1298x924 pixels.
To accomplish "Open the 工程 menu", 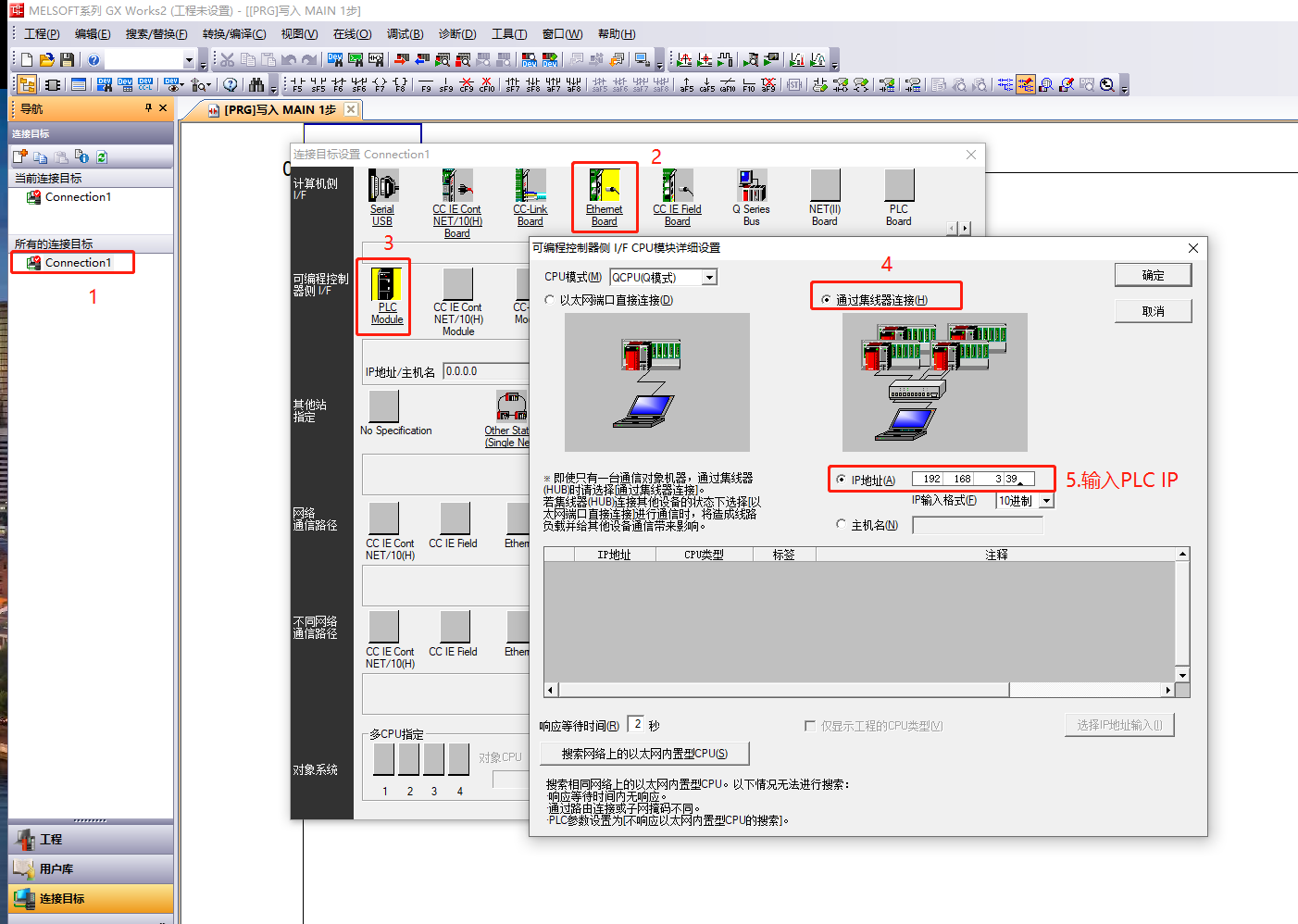I will 42,34.
